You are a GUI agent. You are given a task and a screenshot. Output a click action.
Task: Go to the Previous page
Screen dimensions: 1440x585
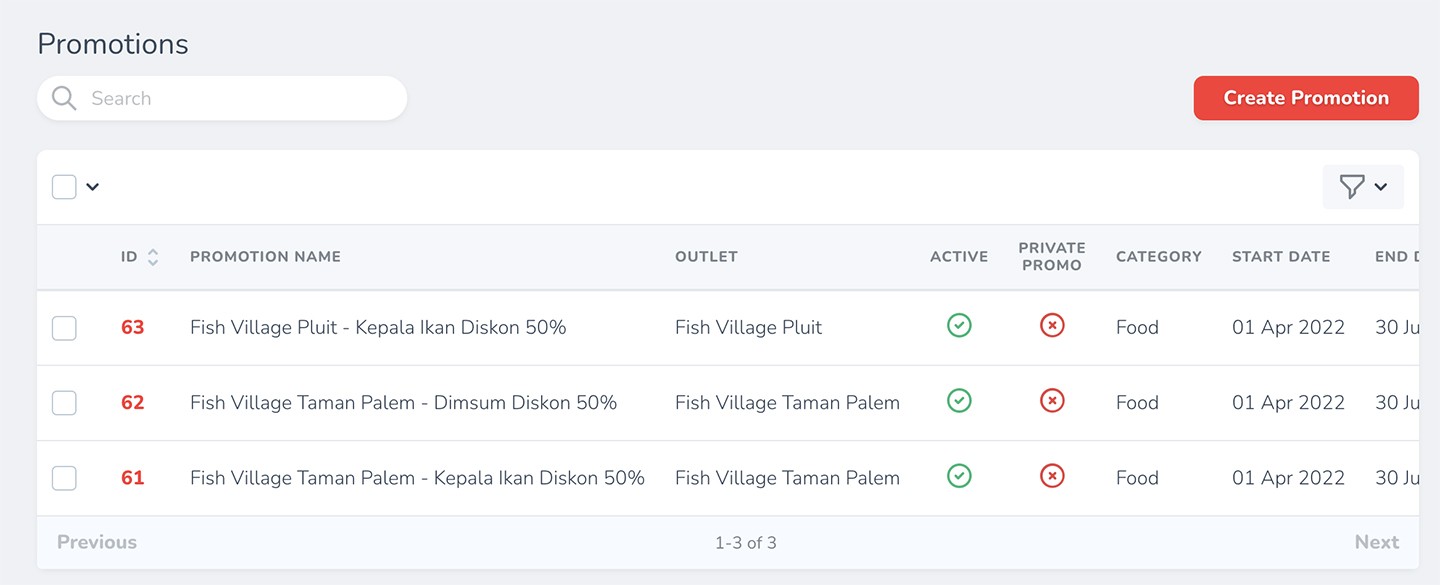pyautogui.click(x=97, y=542)
